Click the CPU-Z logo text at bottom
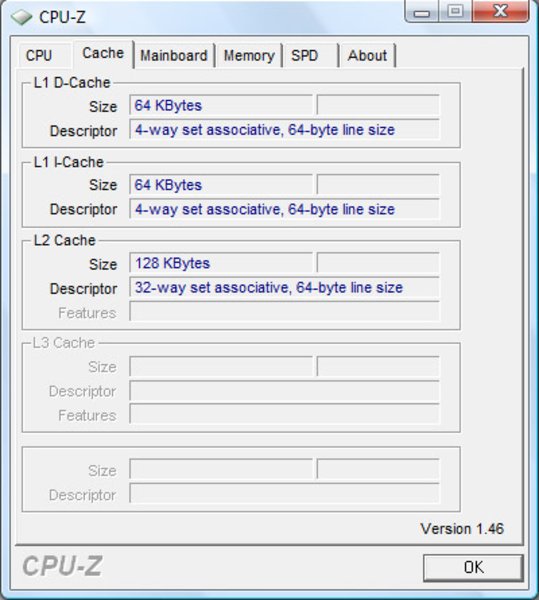Screen dimensions: 539x600 (x=62, y=566)
